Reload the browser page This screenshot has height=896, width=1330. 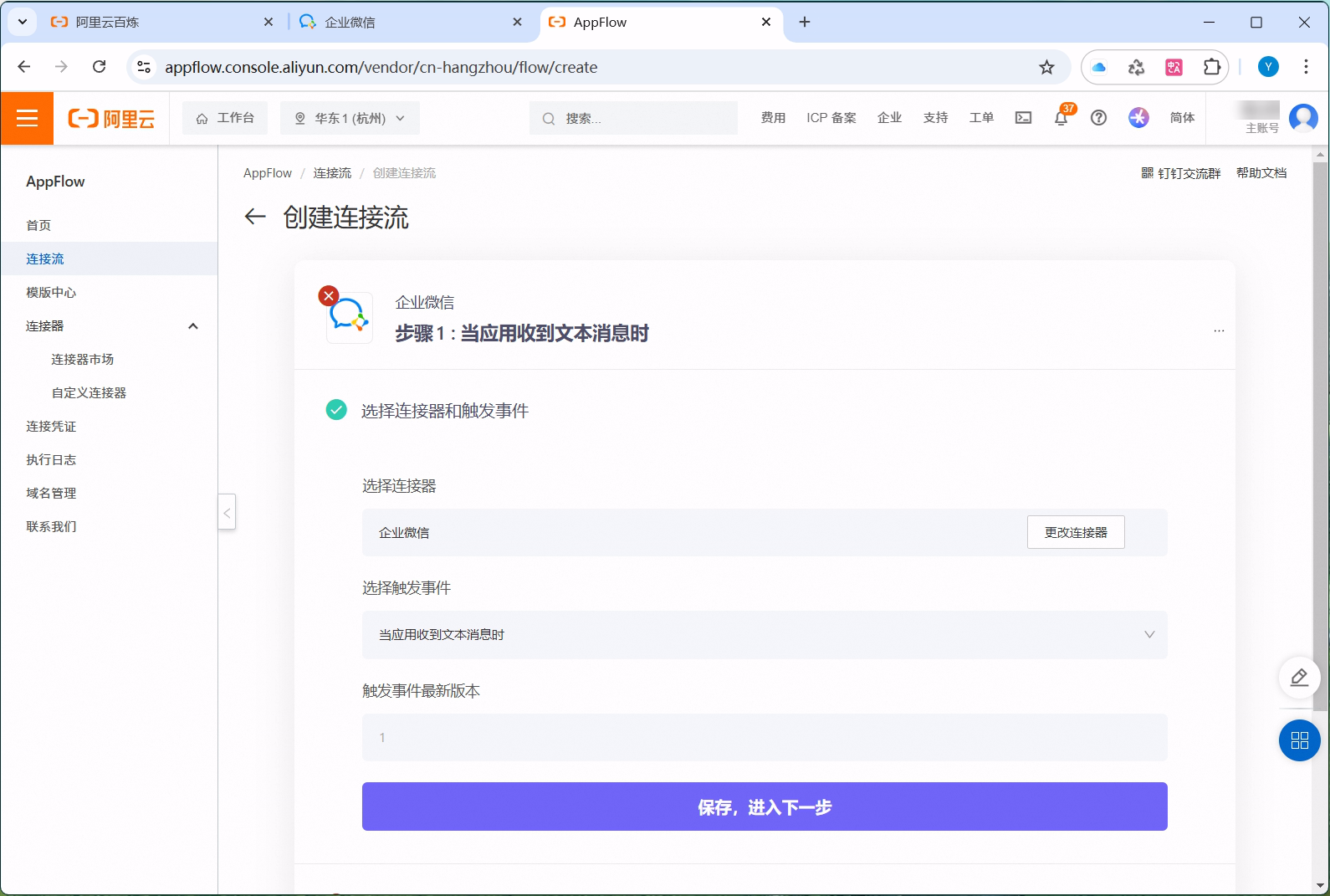pyautogui.click(x=99, y=67)
